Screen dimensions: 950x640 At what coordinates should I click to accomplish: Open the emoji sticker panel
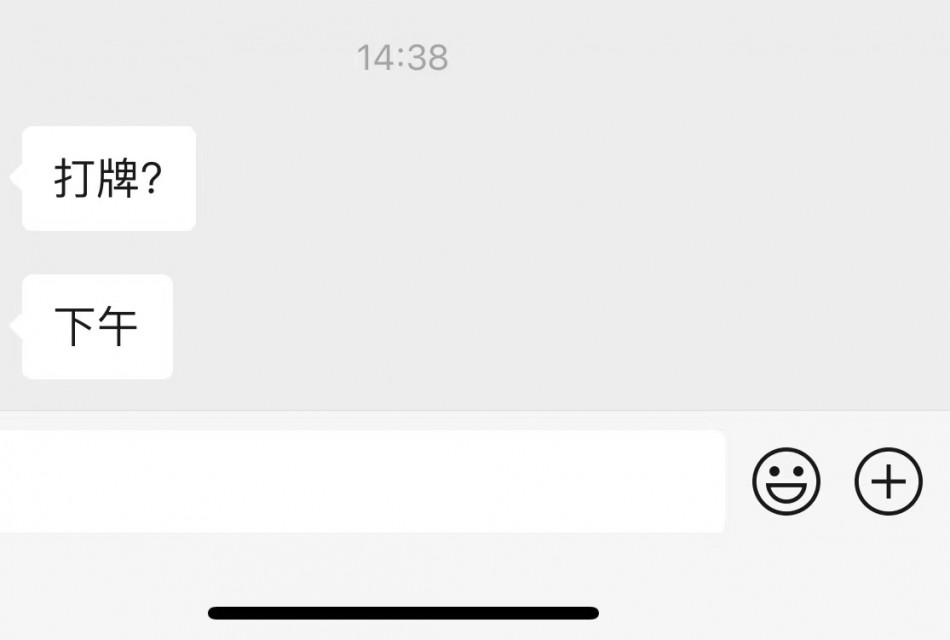coord(786,481)
